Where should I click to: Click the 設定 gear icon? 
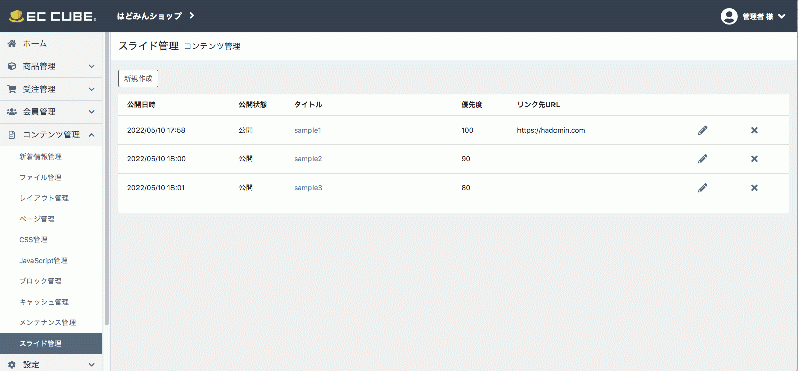coord(12,364)
